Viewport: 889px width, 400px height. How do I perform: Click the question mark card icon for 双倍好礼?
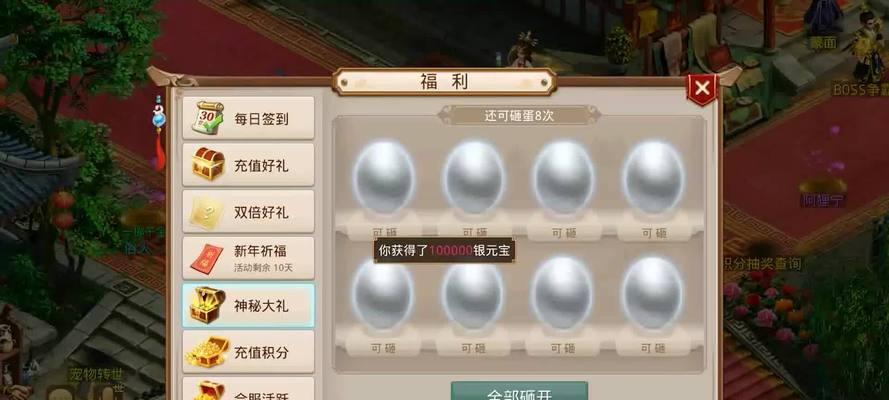pyautogui.click(x=206, y=212)
